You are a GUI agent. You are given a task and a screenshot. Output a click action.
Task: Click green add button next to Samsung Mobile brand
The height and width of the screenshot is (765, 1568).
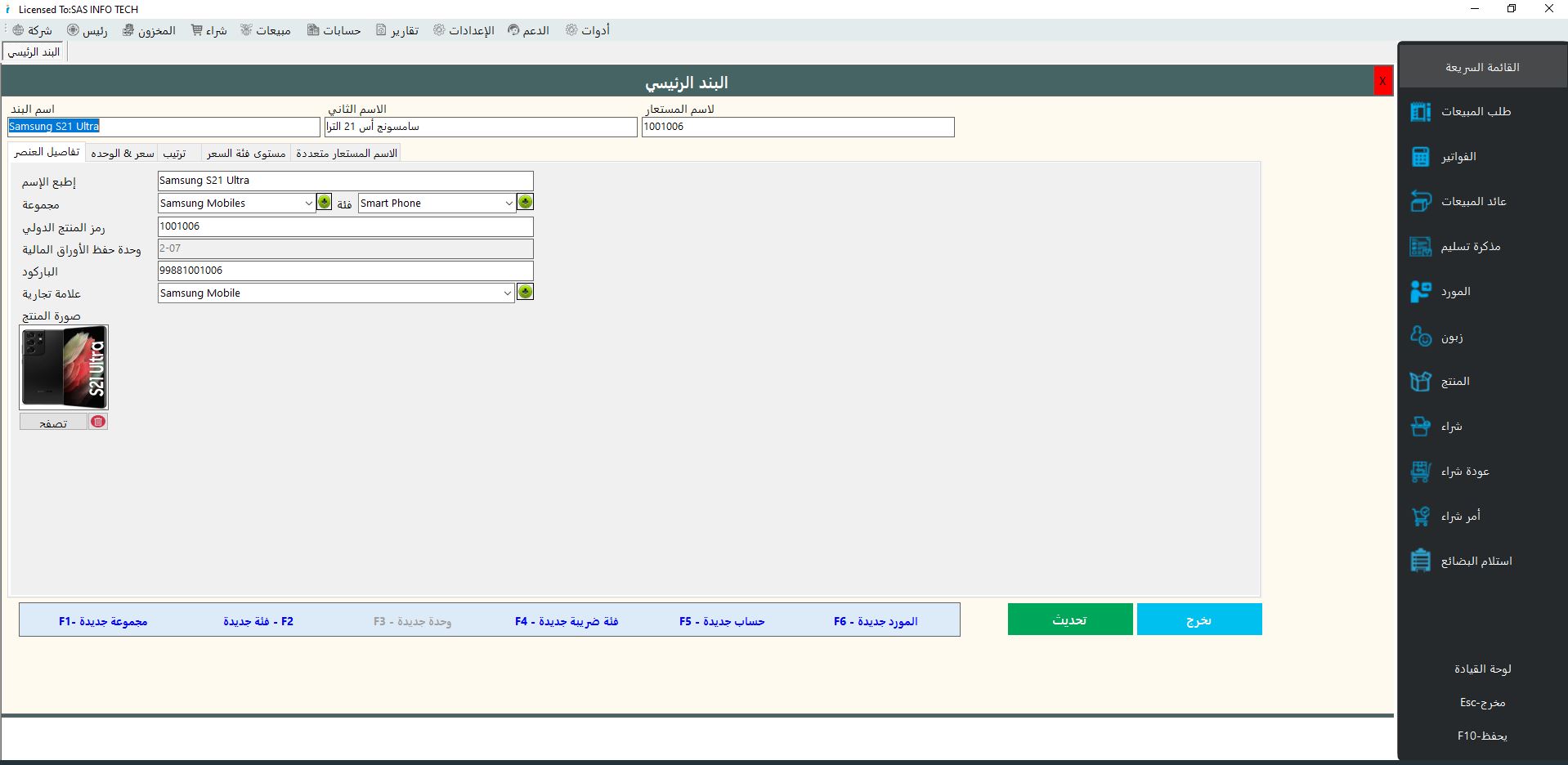point(526,292)
